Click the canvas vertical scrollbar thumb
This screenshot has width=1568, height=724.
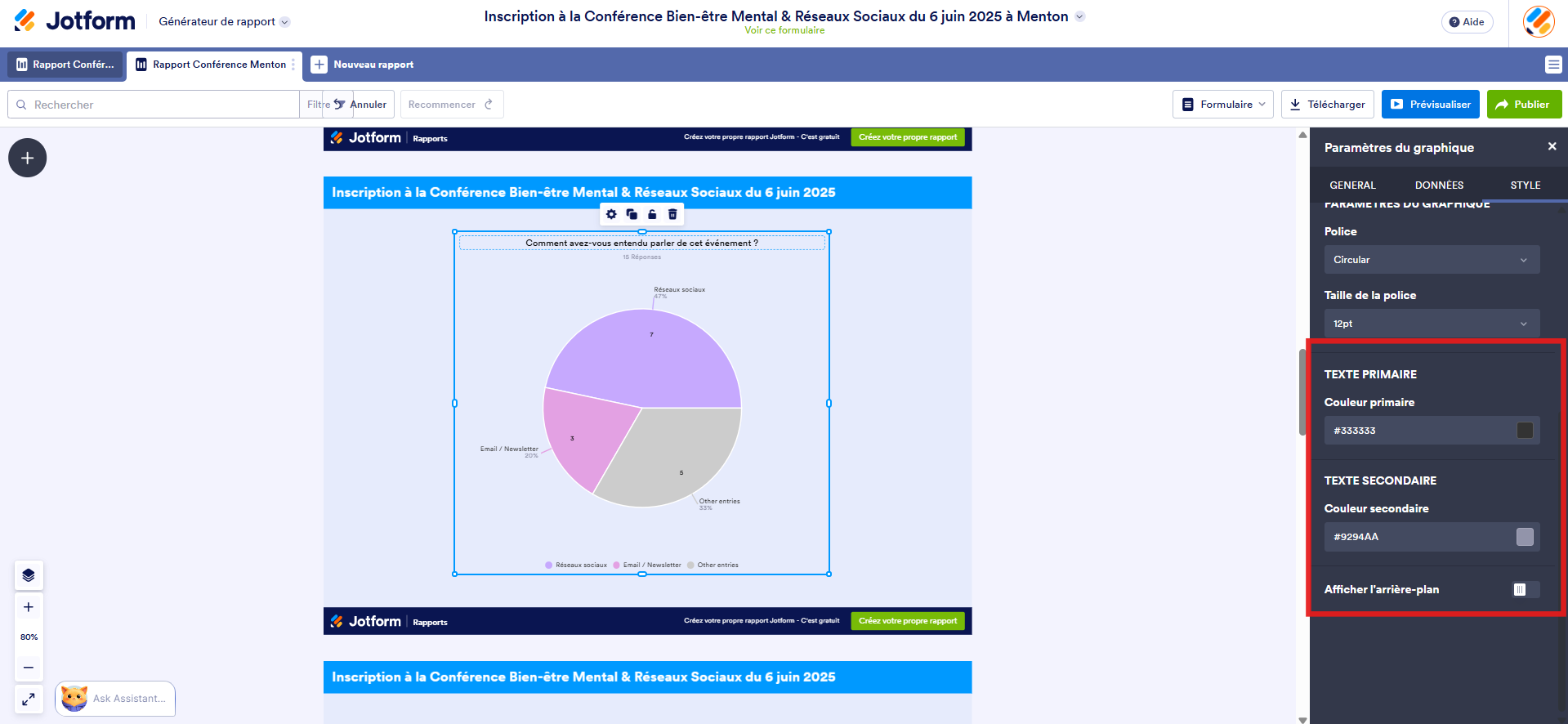tap(1302, 392)
